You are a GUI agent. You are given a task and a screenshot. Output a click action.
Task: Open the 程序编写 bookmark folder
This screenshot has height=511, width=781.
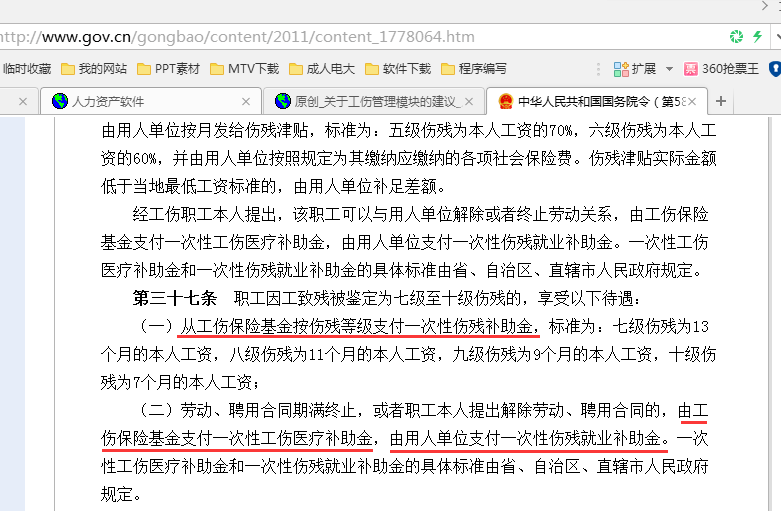(474, 69)
